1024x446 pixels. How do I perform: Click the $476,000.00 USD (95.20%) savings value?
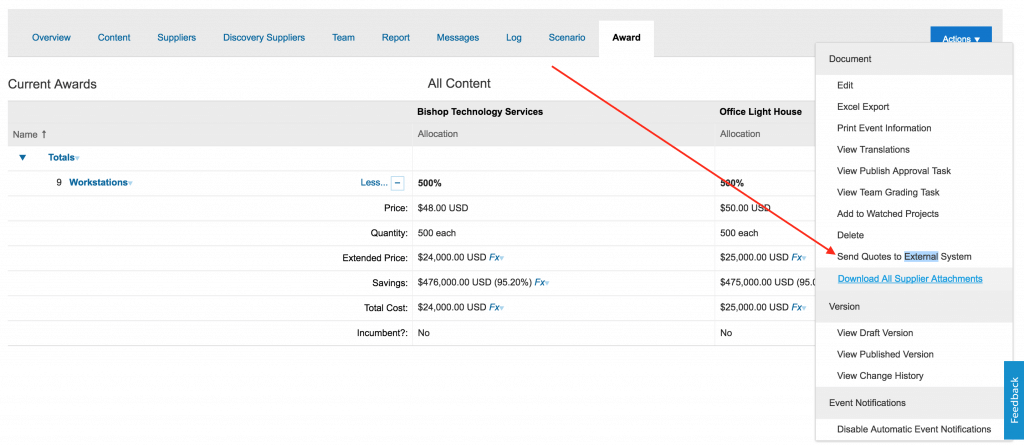(475, 282)
